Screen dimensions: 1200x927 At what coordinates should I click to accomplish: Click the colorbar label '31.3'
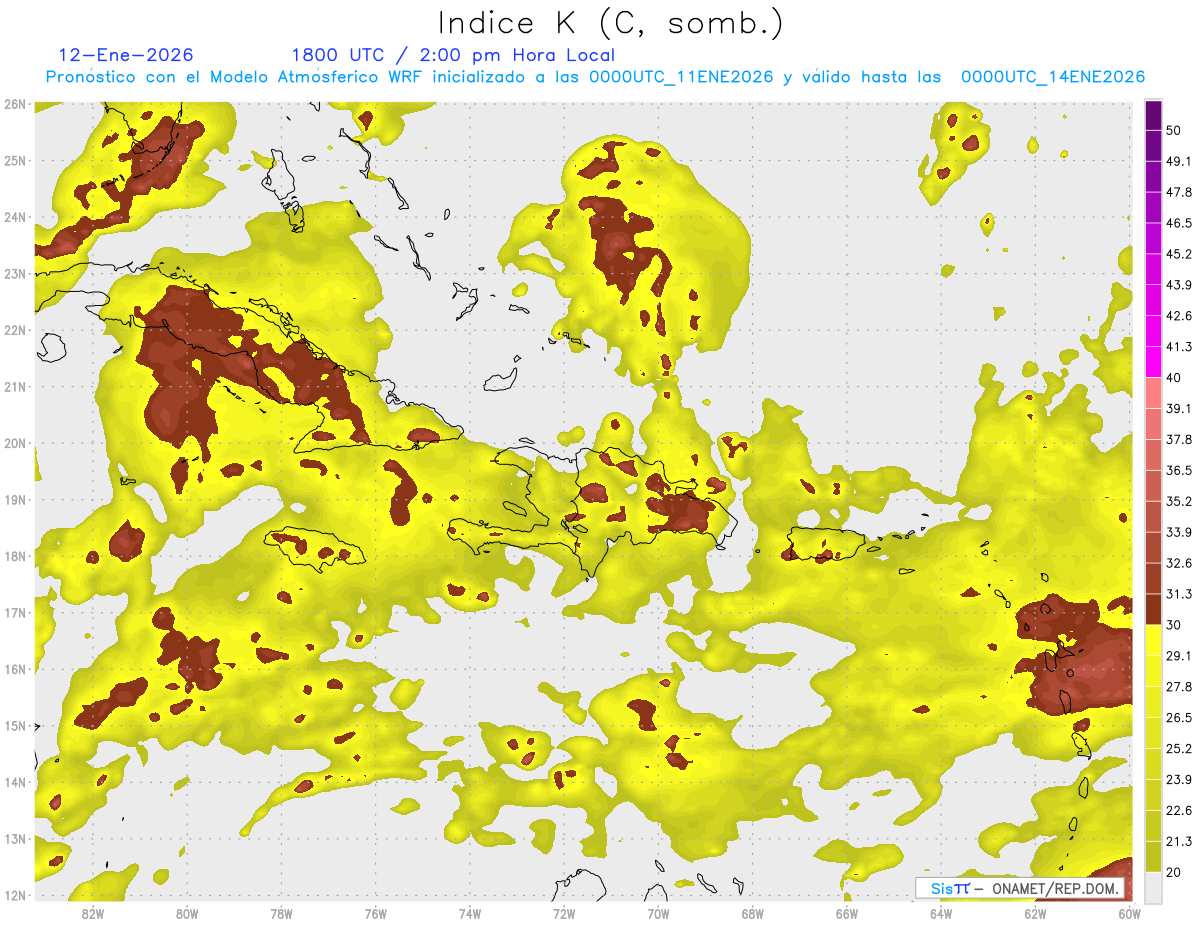[x=1179, y=594]
